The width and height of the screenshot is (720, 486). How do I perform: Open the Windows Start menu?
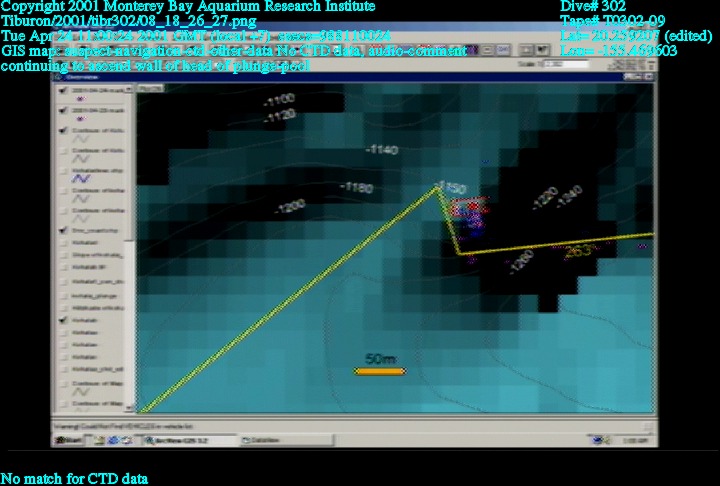coord(68,441)
